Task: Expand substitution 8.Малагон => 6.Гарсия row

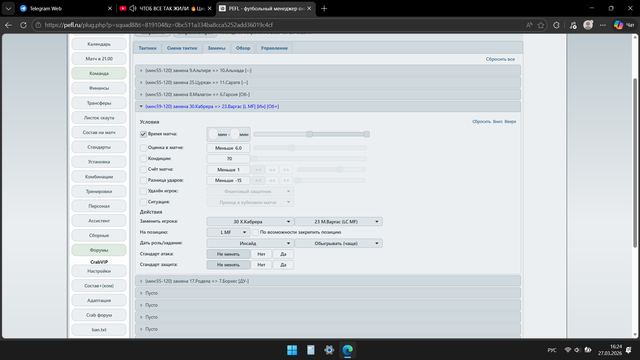Action: (328, 94)
